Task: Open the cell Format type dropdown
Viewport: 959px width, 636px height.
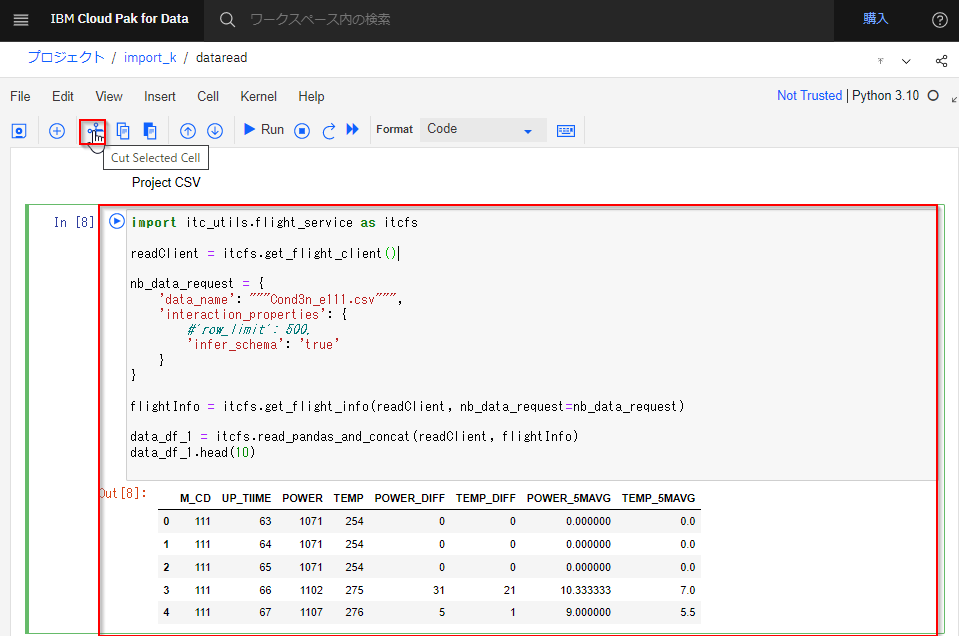Action: pos(483,129)
